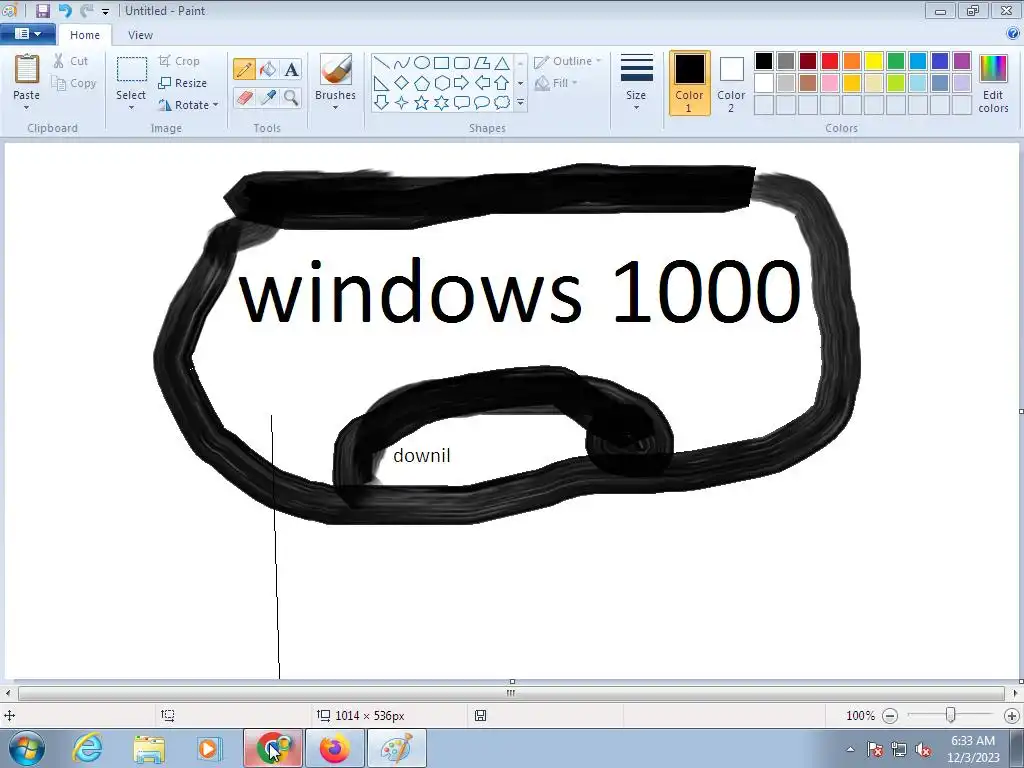
Task: Choose the Oval callout shape
Action: 482,103
